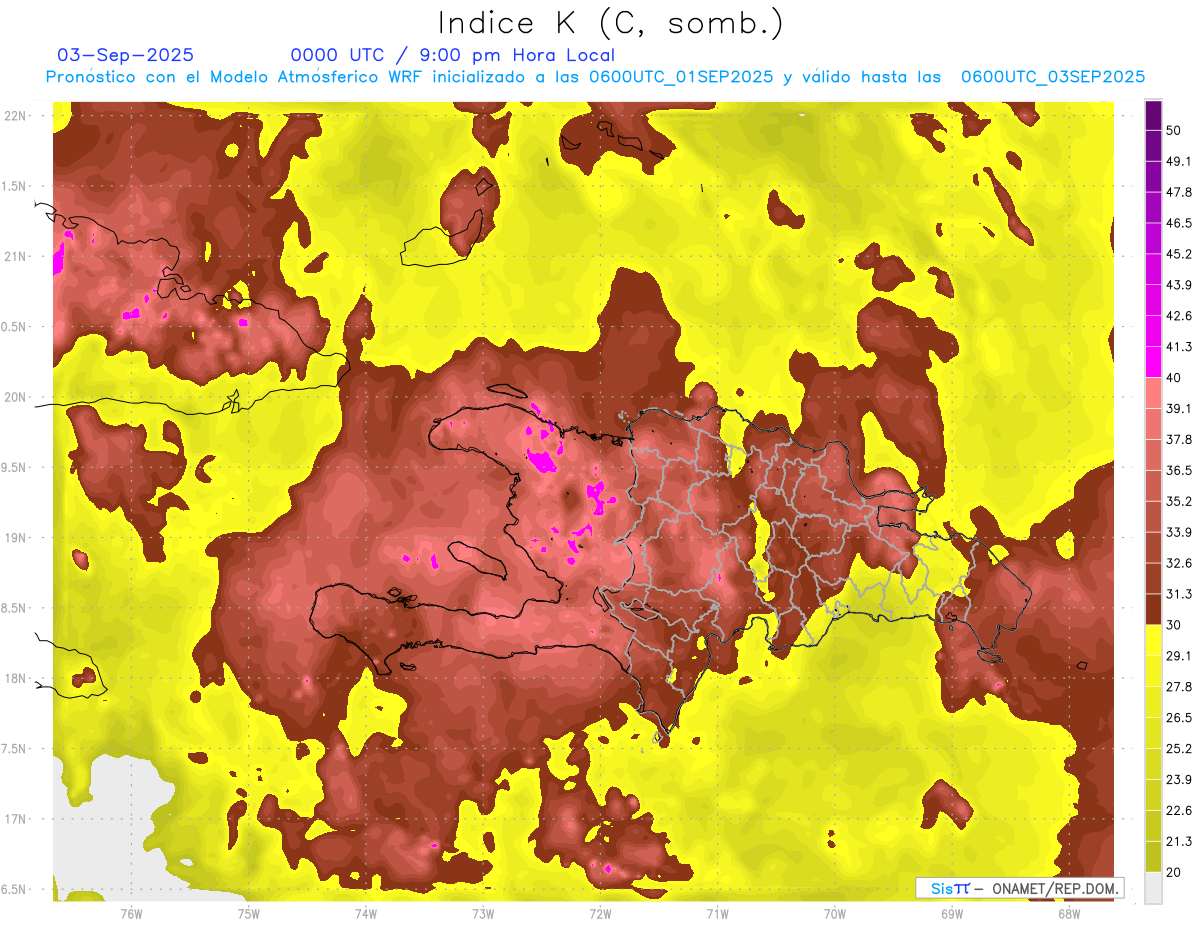Click the colorbar value "39.1"
Viewport: 1200px width, 927px height.
point(1179,408)
